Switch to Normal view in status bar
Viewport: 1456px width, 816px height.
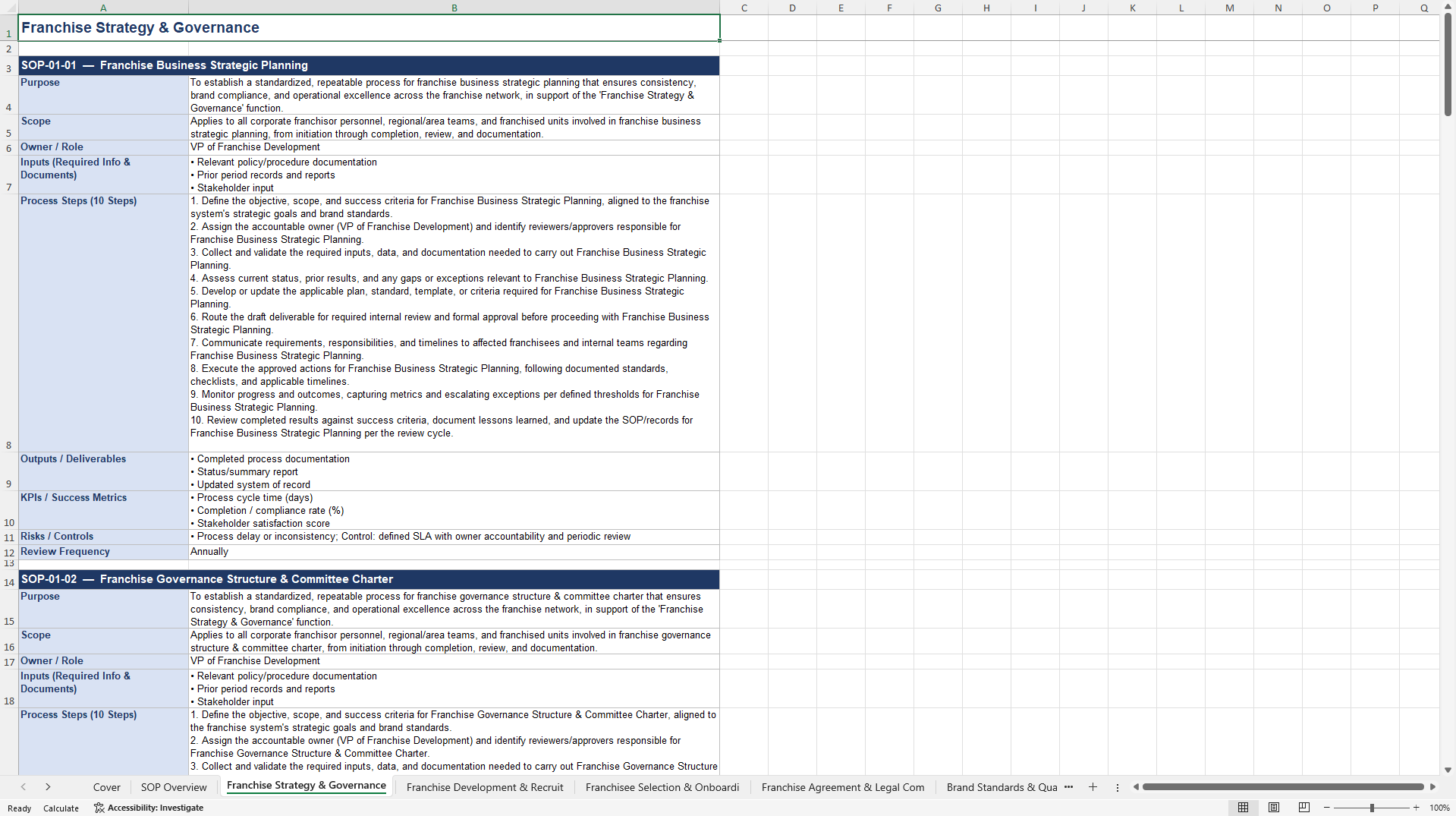(x=1243, y=808)
